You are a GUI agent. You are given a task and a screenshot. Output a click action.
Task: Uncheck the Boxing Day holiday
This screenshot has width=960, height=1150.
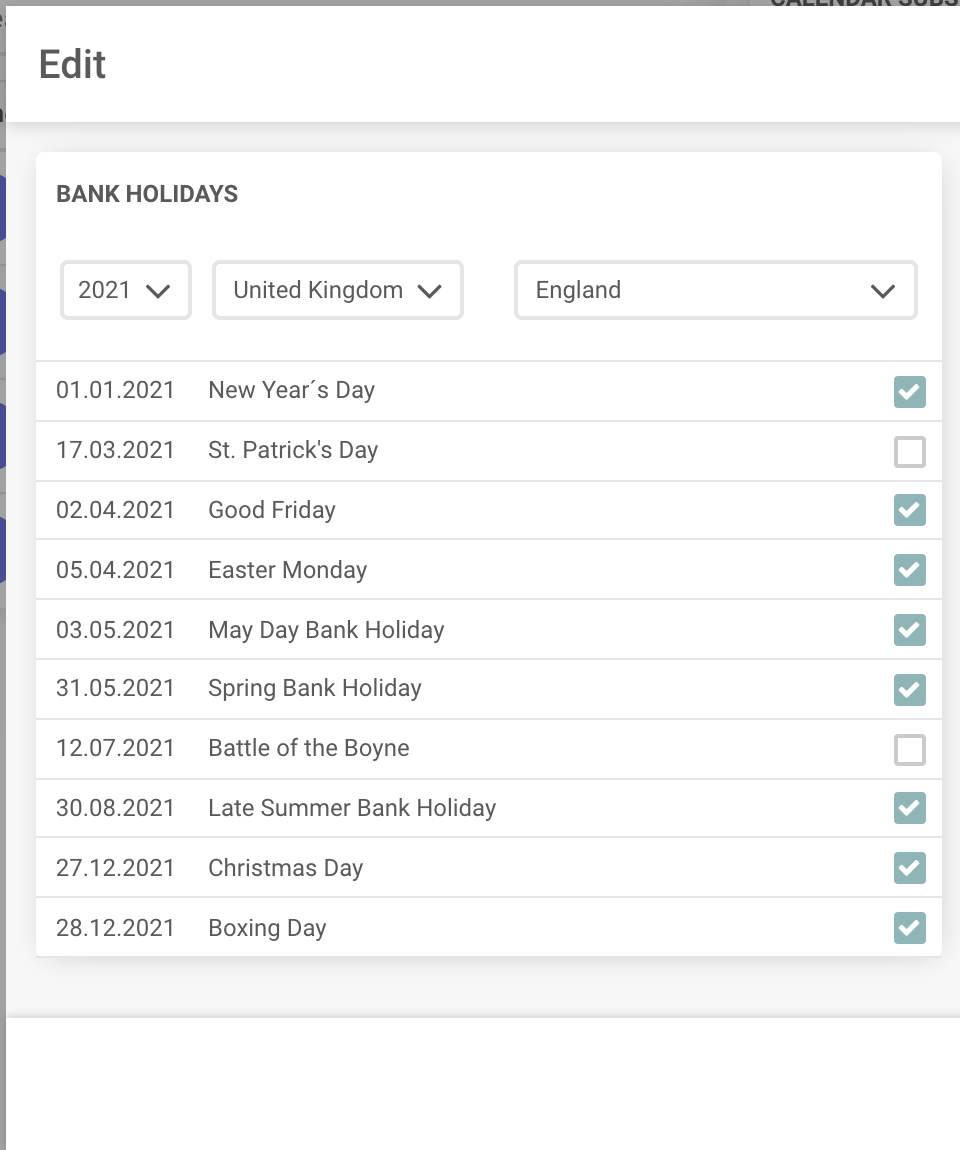tap(909, 928)
